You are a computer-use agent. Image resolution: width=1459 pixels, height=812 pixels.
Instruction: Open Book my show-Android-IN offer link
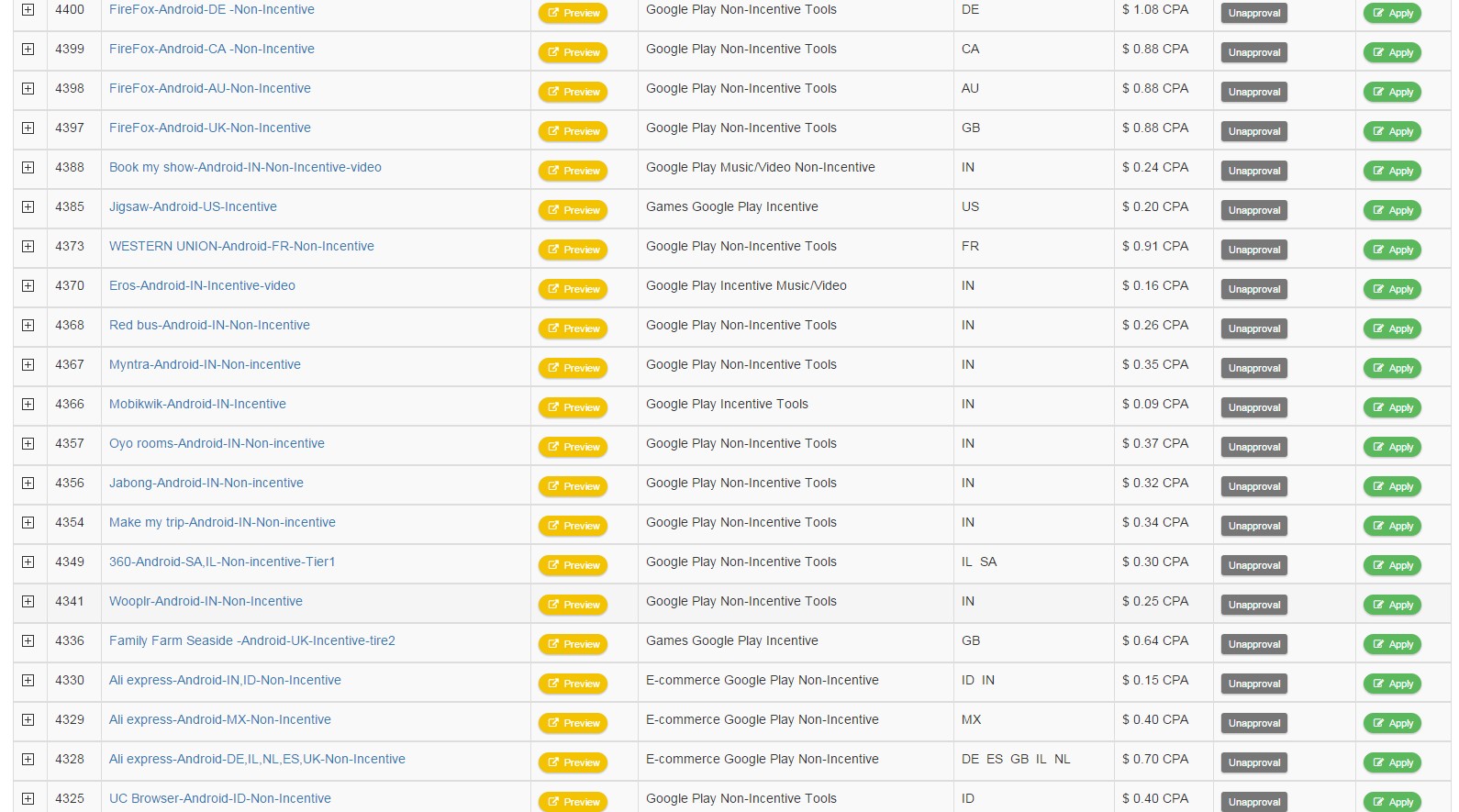click(x=245, y=168)
